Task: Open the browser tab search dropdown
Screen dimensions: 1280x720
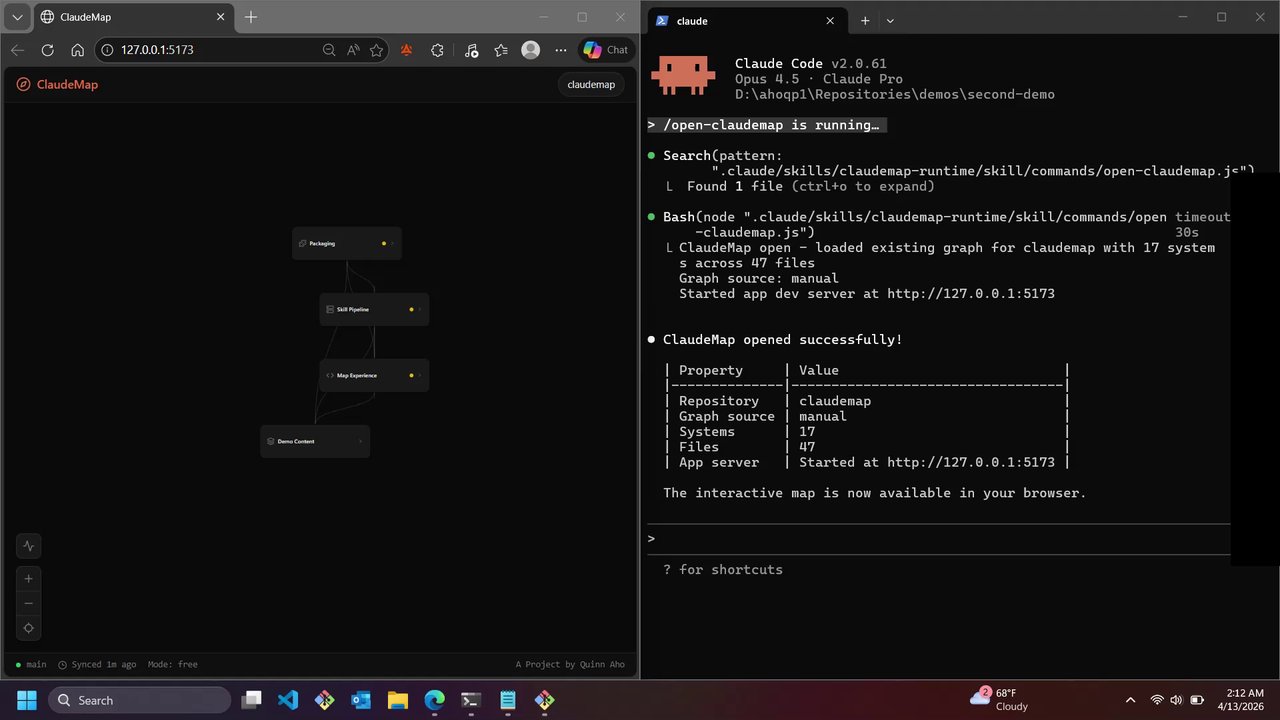Action: pyautogui.click(x=18, y=17)
